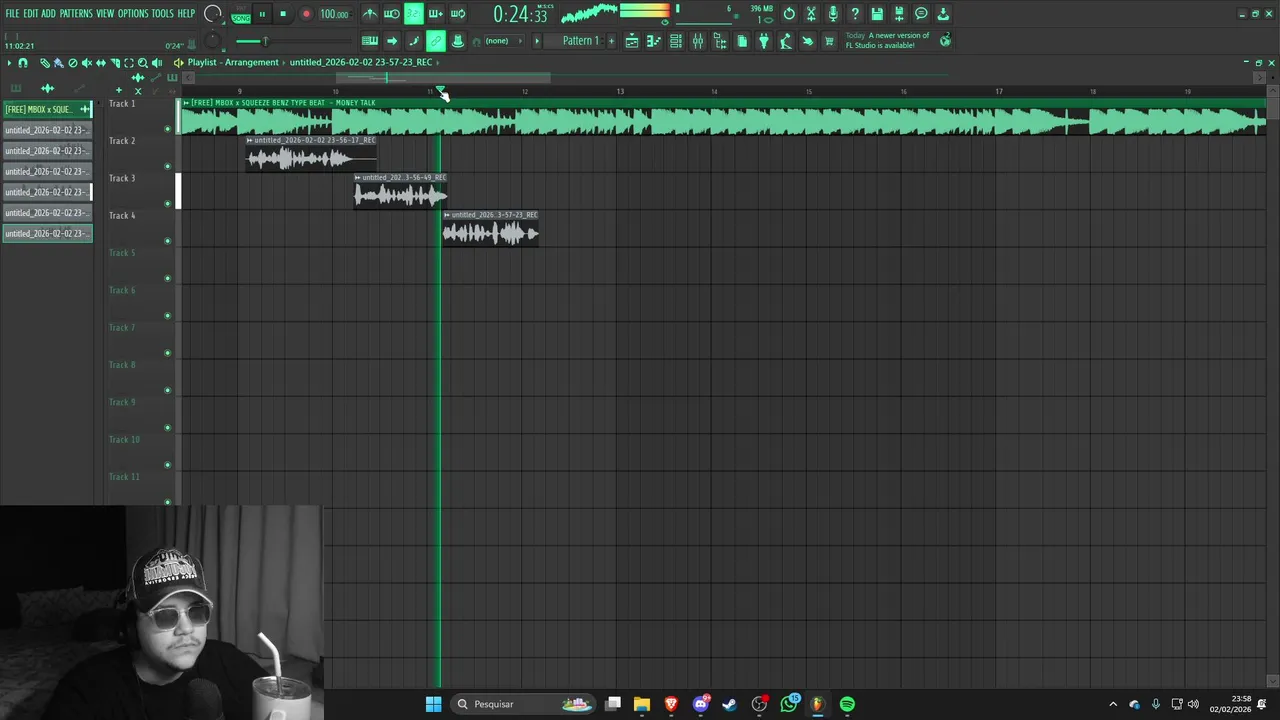This screenshot has width=1280, height=720.
Task: Open the plugin database plug icon
Action: [x=764, y=41]
